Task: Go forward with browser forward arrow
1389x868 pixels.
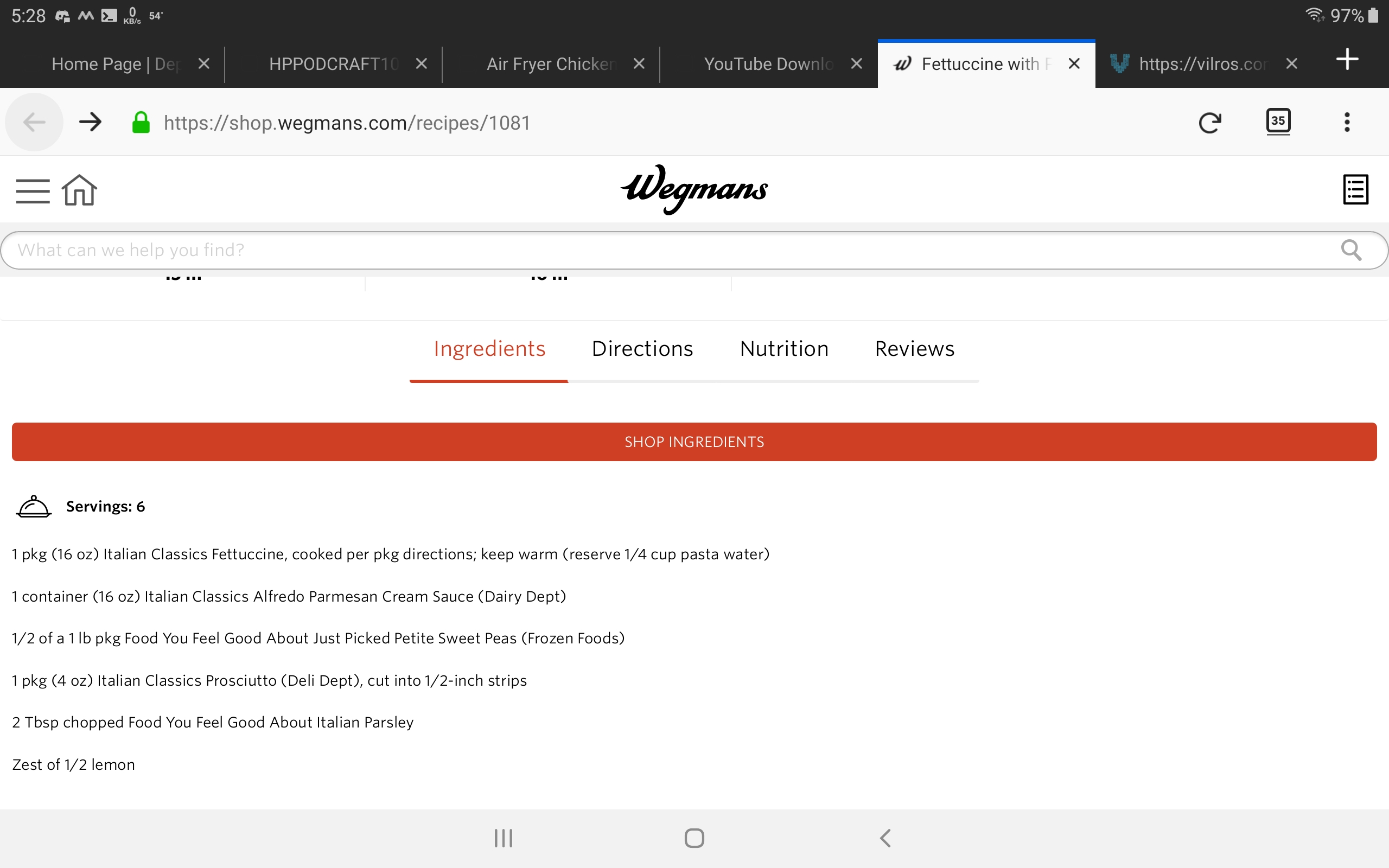Action: coord(90,122)
